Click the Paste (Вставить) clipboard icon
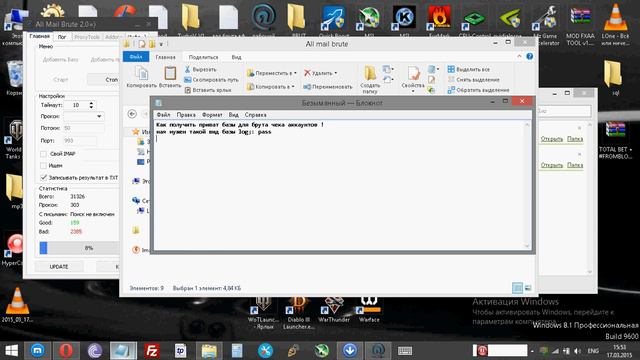The width and height of the screenshot is (640, 360). 170,73
